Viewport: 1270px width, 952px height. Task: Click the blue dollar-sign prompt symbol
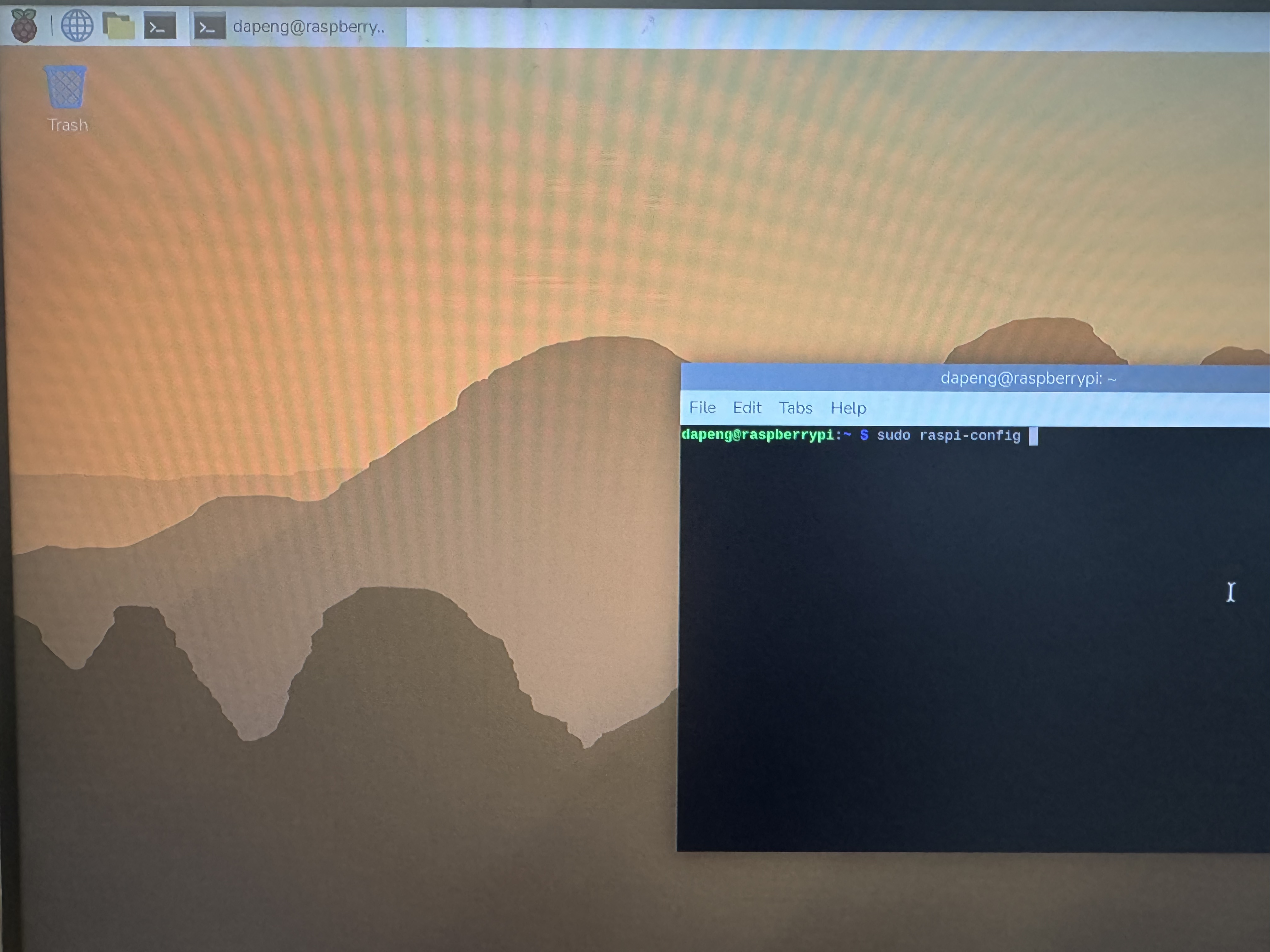click(x=864, y=435)
